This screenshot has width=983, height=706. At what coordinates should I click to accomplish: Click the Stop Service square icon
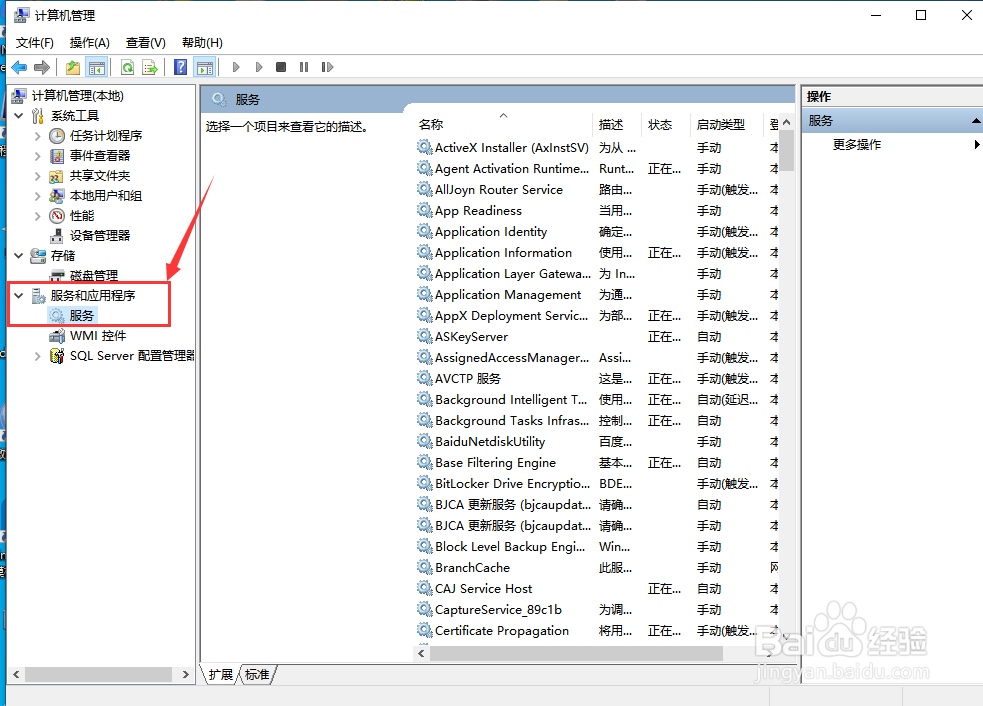(281, 67)
